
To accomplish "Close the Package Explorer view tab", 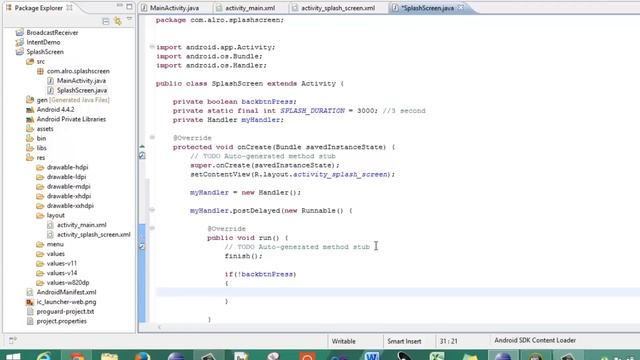I will pyautogui.click(x=69, y=8).
